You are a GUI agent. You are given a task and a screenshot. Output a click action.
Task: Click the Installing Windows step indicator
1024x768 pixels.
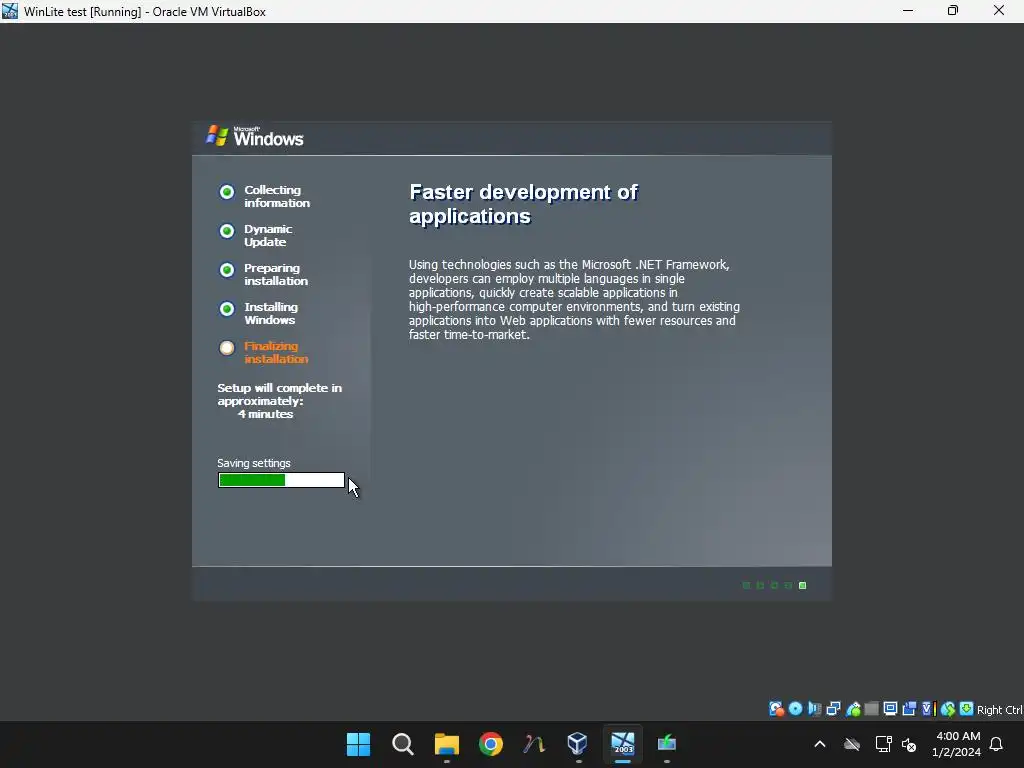click(227, 309)
